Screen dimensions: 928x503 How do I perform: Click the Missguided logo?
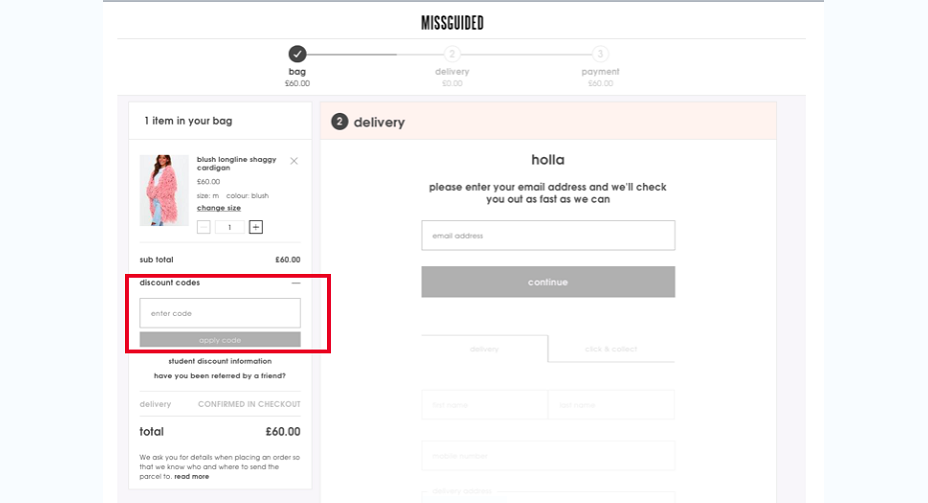pyautogui.click(x=452, y=23)
